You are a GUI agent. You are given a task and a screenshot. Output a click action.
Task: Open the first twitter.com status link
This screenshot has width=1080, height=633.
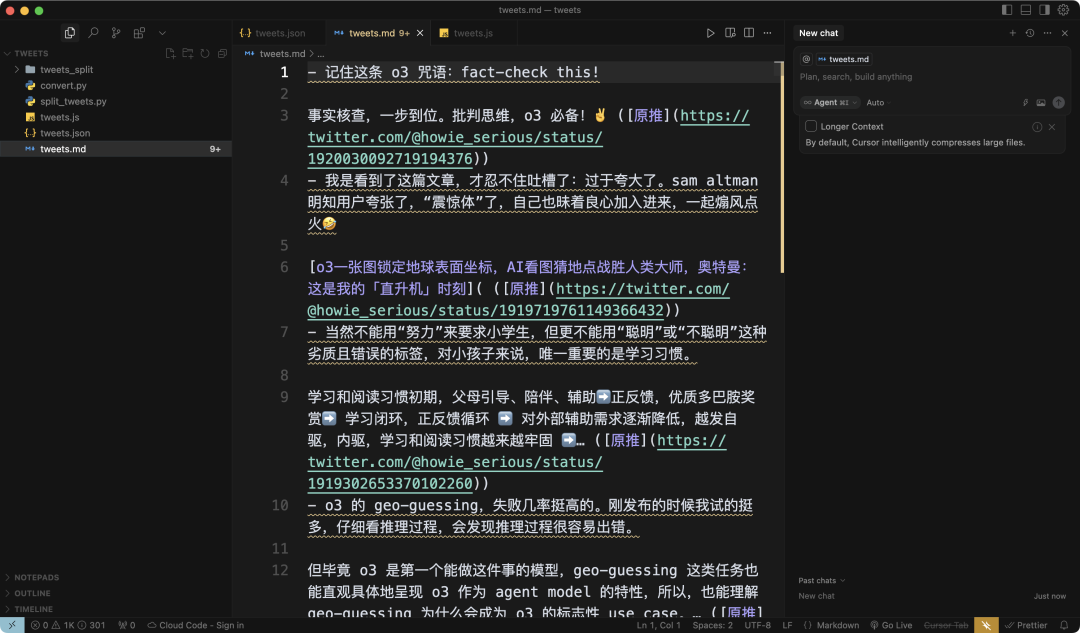[x=528, y=137]
